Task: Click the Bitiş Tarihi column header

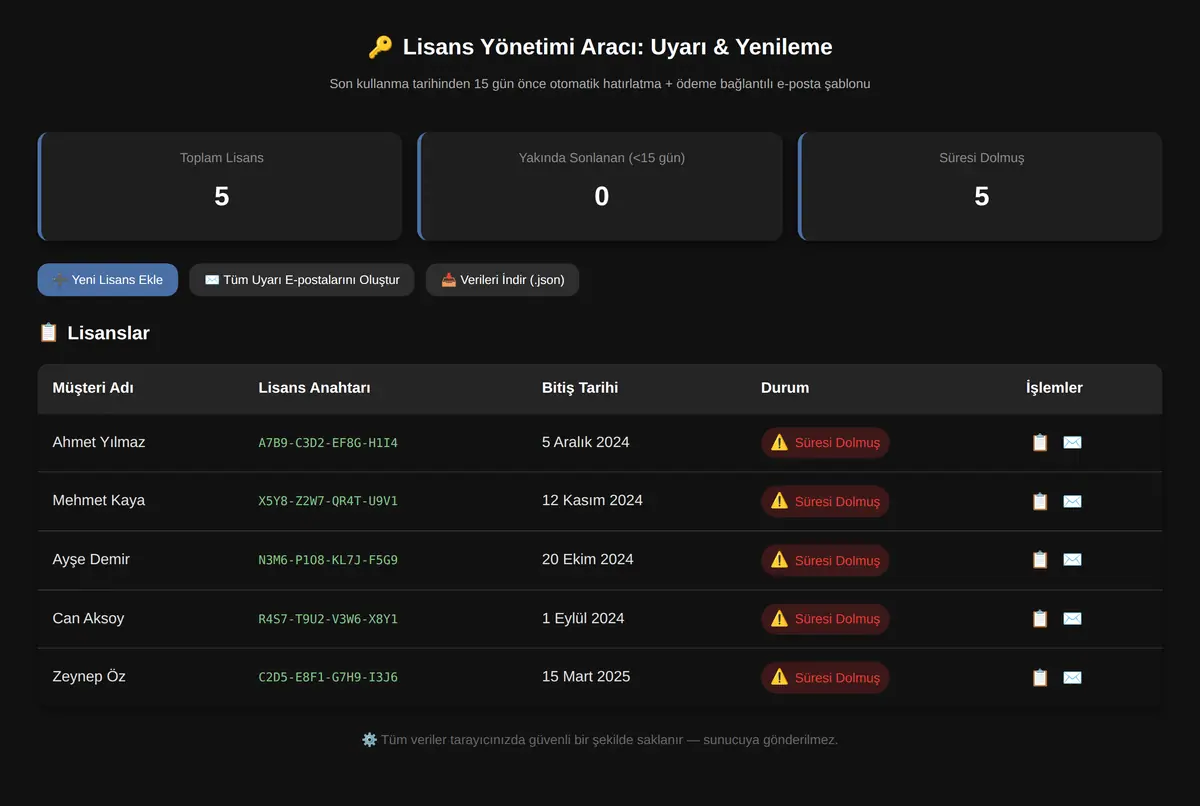Action: [x=580, y=388]
